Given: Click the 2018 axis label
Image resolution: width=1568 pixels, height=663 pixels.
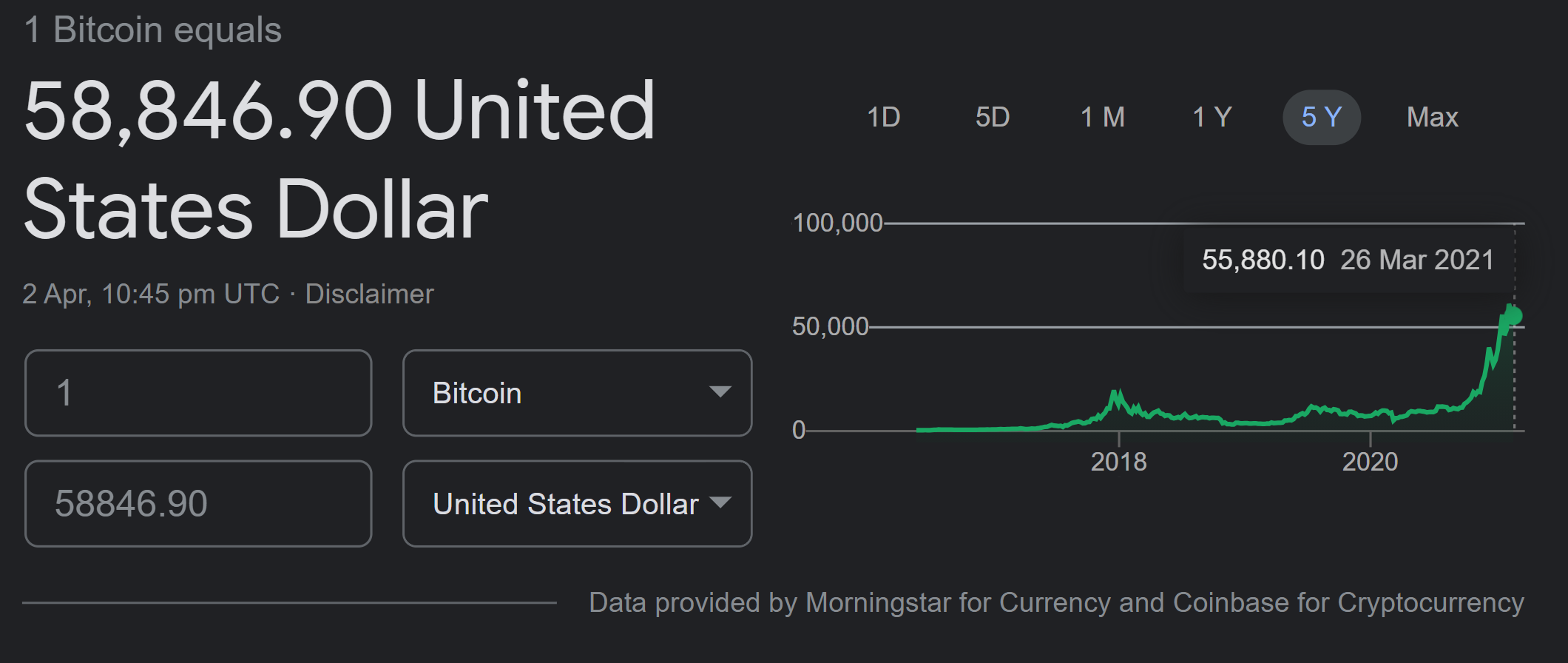Looking at the screenshot, I should (1118, 462).
